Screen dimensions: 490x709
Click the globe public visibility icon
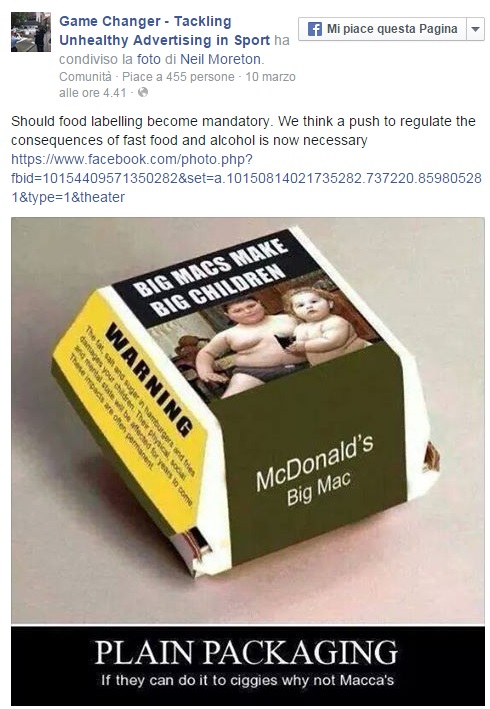[143, 93]
